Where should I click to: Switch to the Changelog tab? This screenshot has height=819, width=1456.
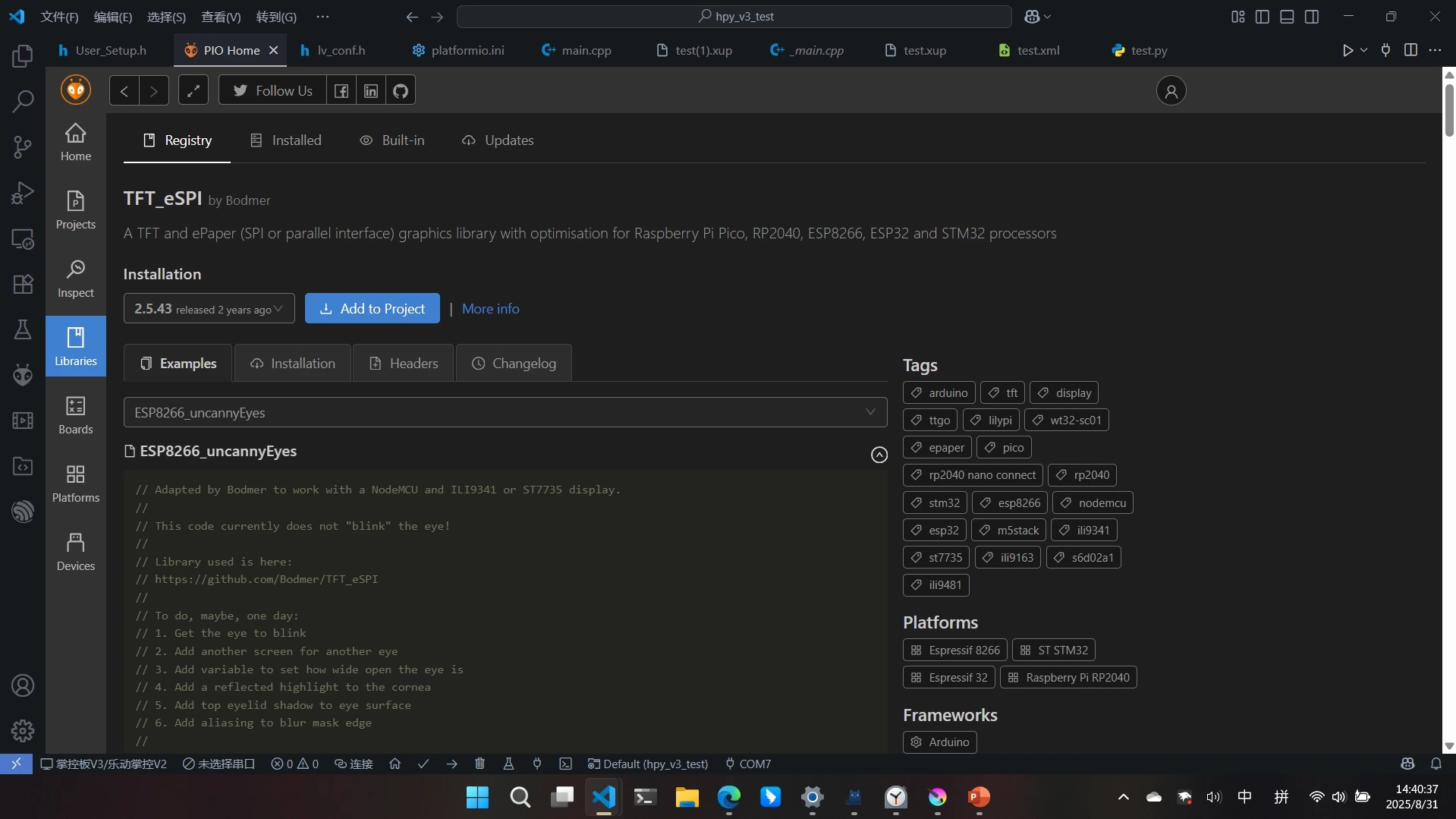pyautogui.click(x=514, y=364)
